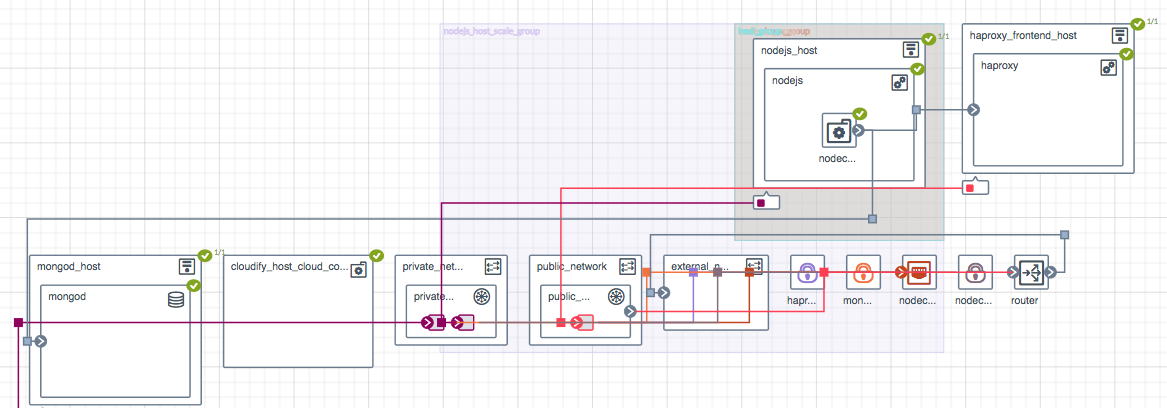Click the nodecellar application module icon
The height and width of the screenshot is (408, 1167).
click(x=838, y=130)
